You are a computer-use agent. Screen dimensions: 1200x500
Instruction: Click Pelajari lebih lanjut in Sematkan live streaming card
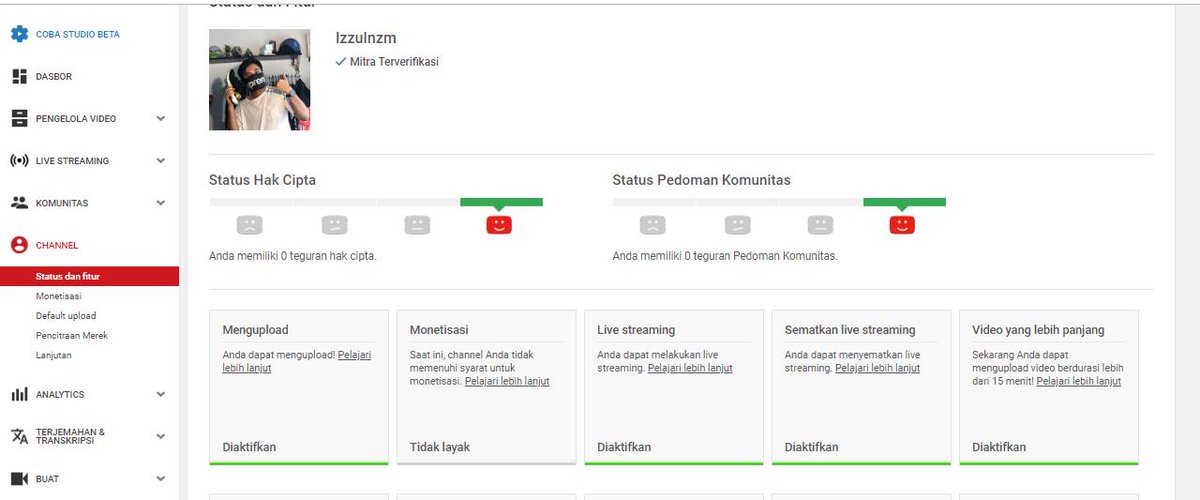pos(877,368)
